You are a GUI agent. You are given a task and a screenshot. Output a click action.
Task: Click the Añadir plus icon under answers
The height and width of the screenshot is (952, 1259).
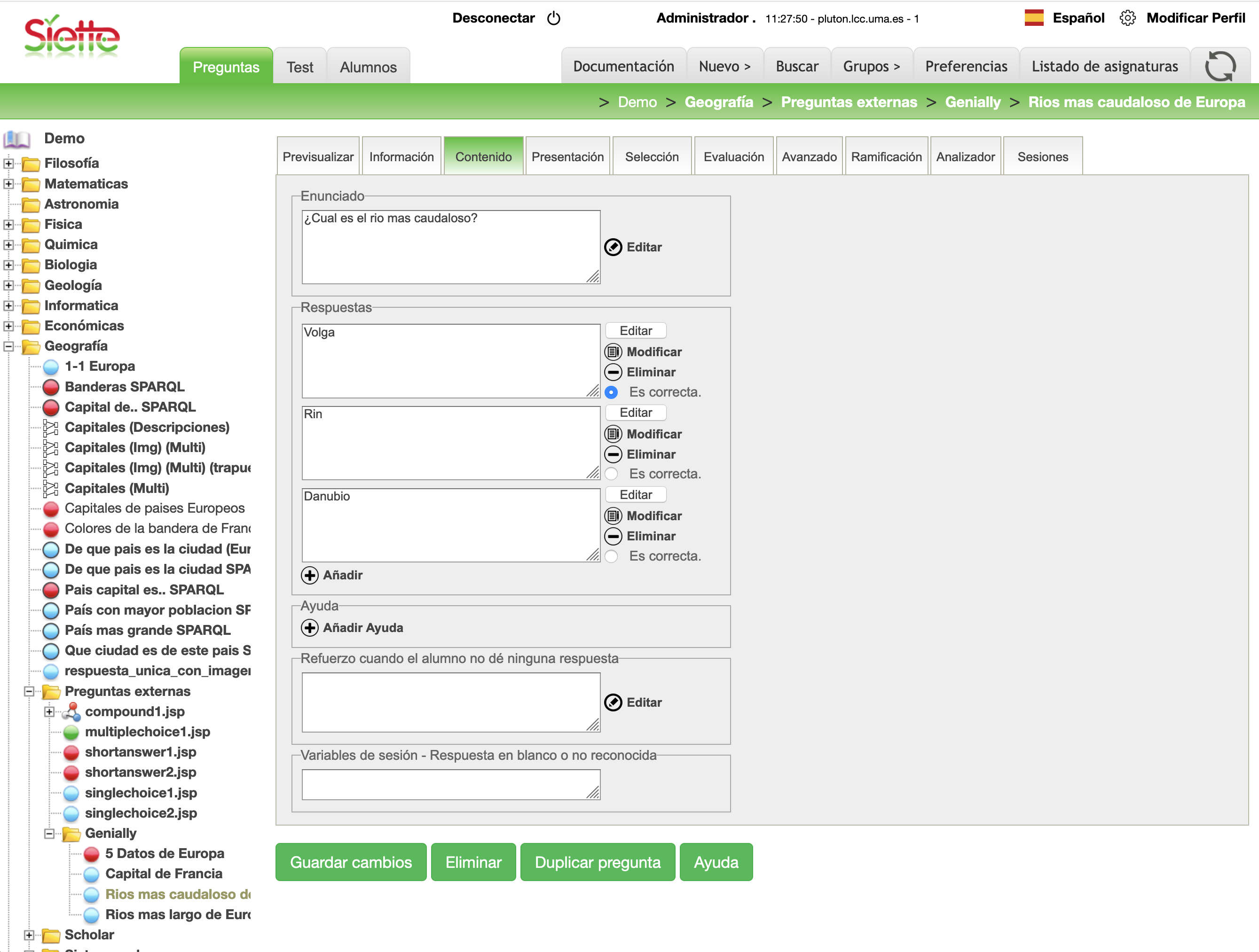[310, 575]
